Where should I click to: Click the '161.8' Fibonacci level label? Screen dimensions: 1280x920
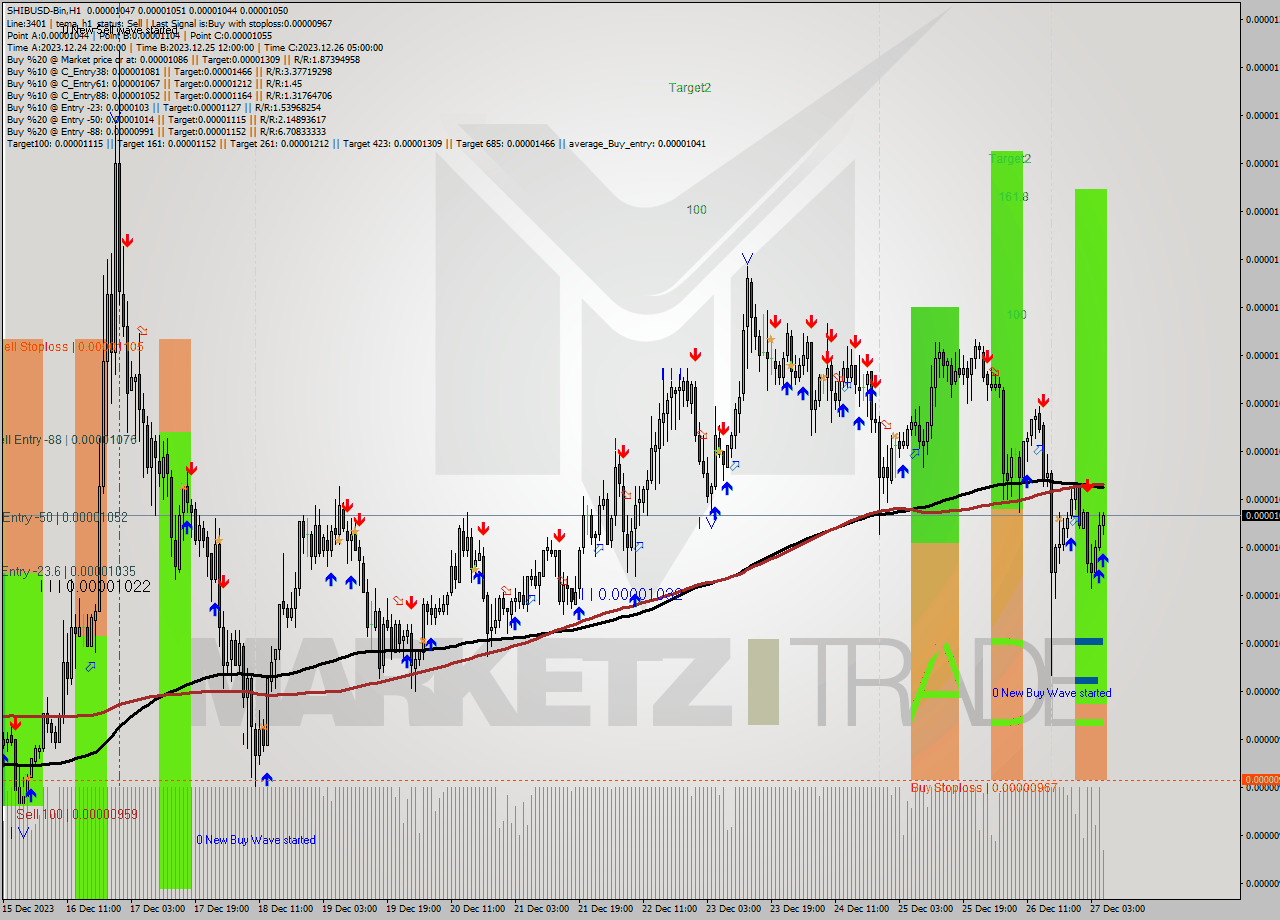click(1013, 197)
